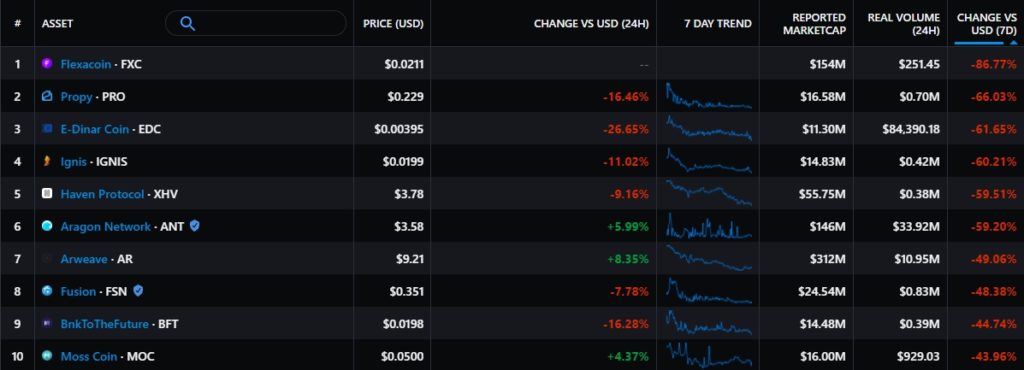Image resolution: width=1024 pixels, height=370 pixels.
Task: Click the Propy logo icon
Action: tap(47, 97)
